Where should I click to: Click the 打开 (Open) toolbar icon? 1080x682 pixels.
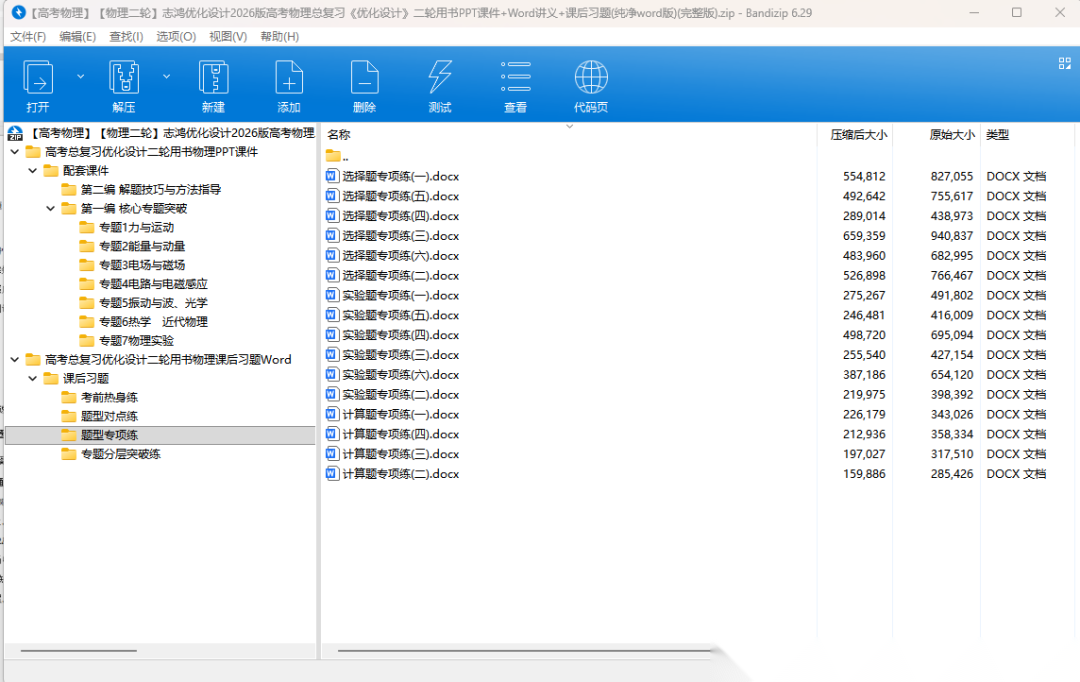click(x=38, y=78)
